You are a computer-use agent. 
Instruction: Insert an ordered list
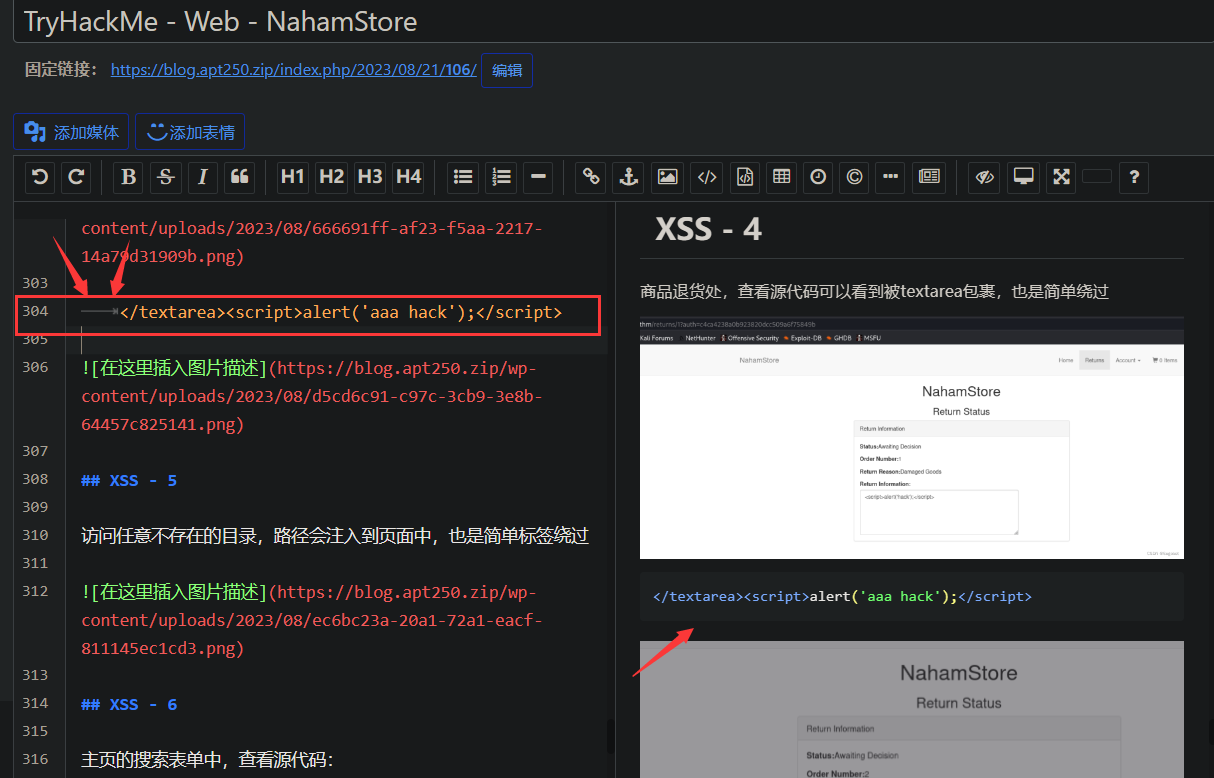(501, 177)
